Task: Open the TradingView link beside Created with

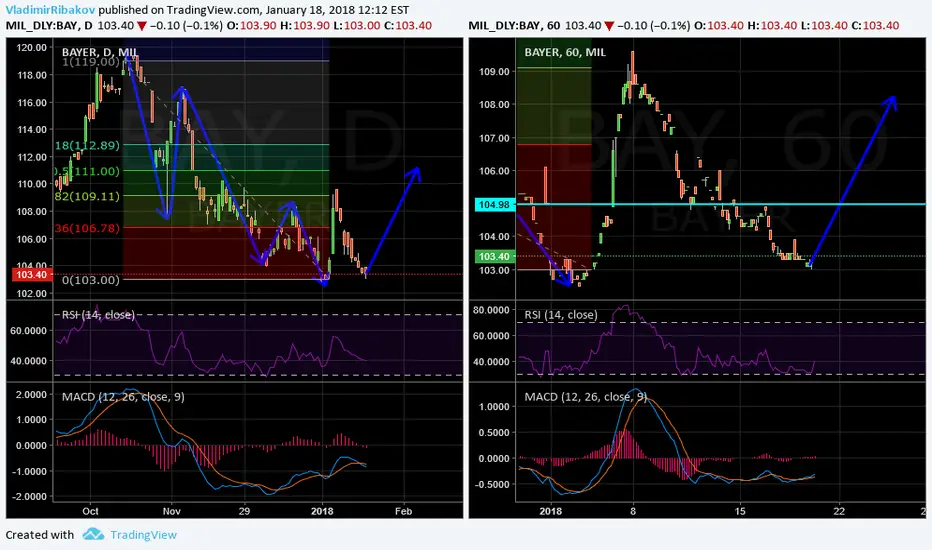Action: tap(143, 535)
